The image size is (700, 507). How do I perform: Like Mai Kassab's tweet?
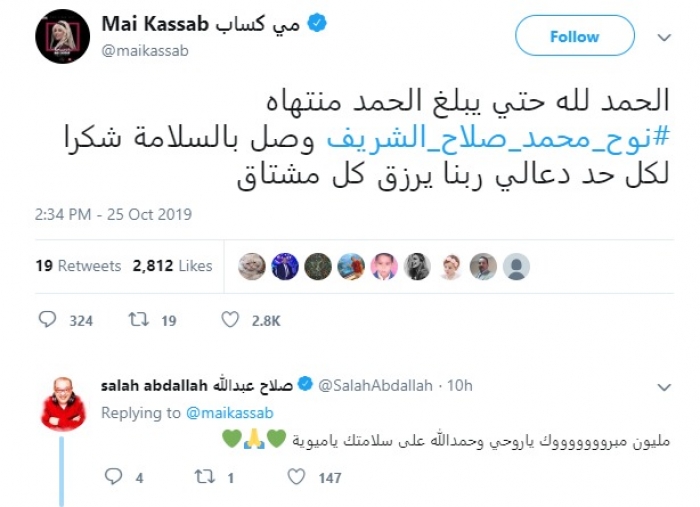(230, 320)
